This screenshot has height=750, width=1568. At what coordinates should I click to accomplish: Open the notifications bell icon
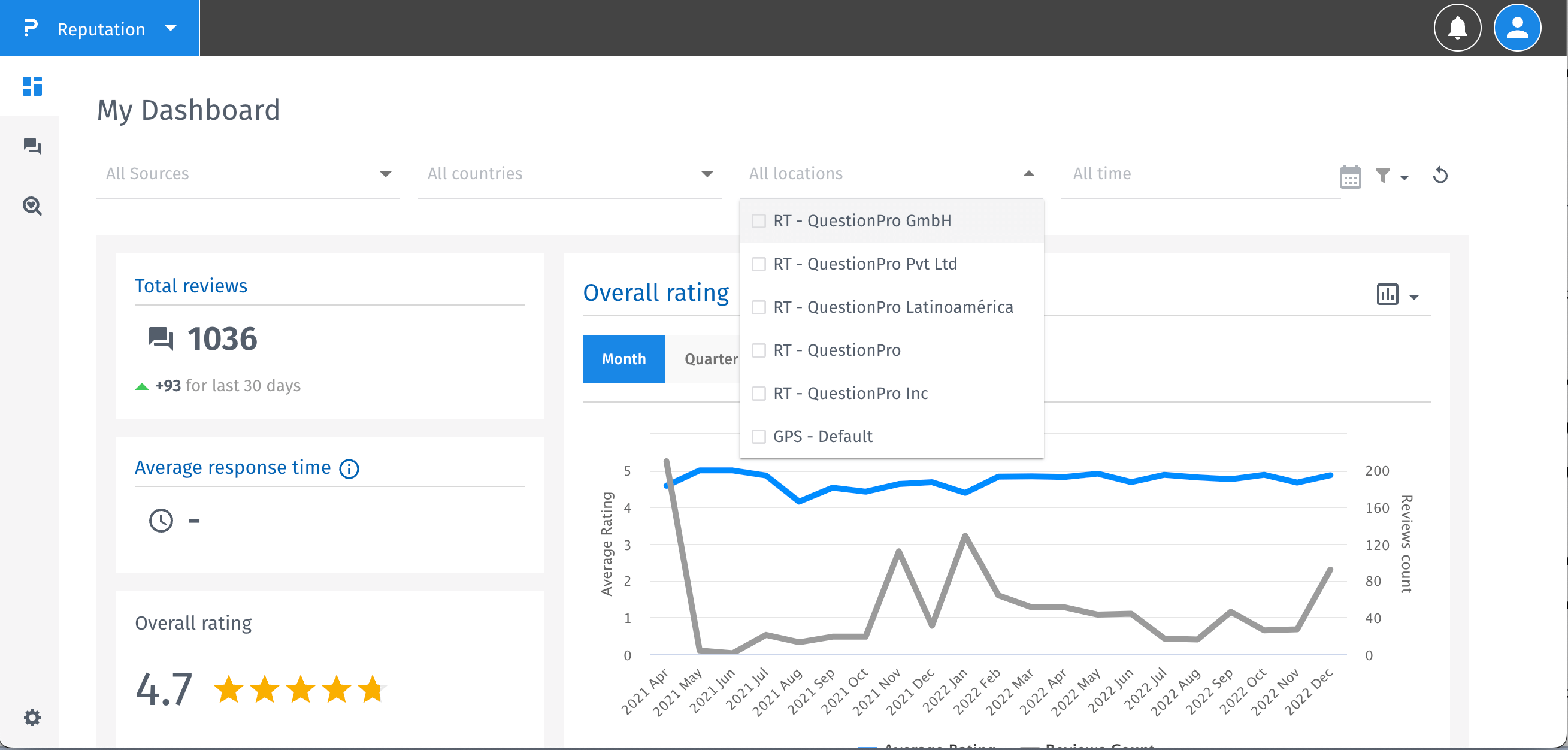click(1457, 28)
